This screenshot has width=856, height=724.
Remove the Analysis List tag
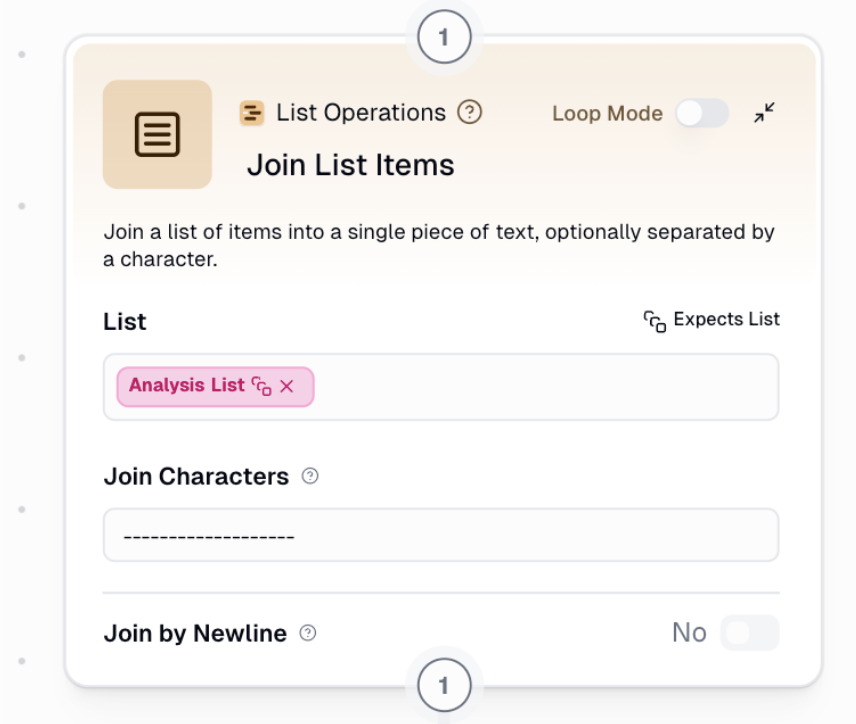click(287, 386)
